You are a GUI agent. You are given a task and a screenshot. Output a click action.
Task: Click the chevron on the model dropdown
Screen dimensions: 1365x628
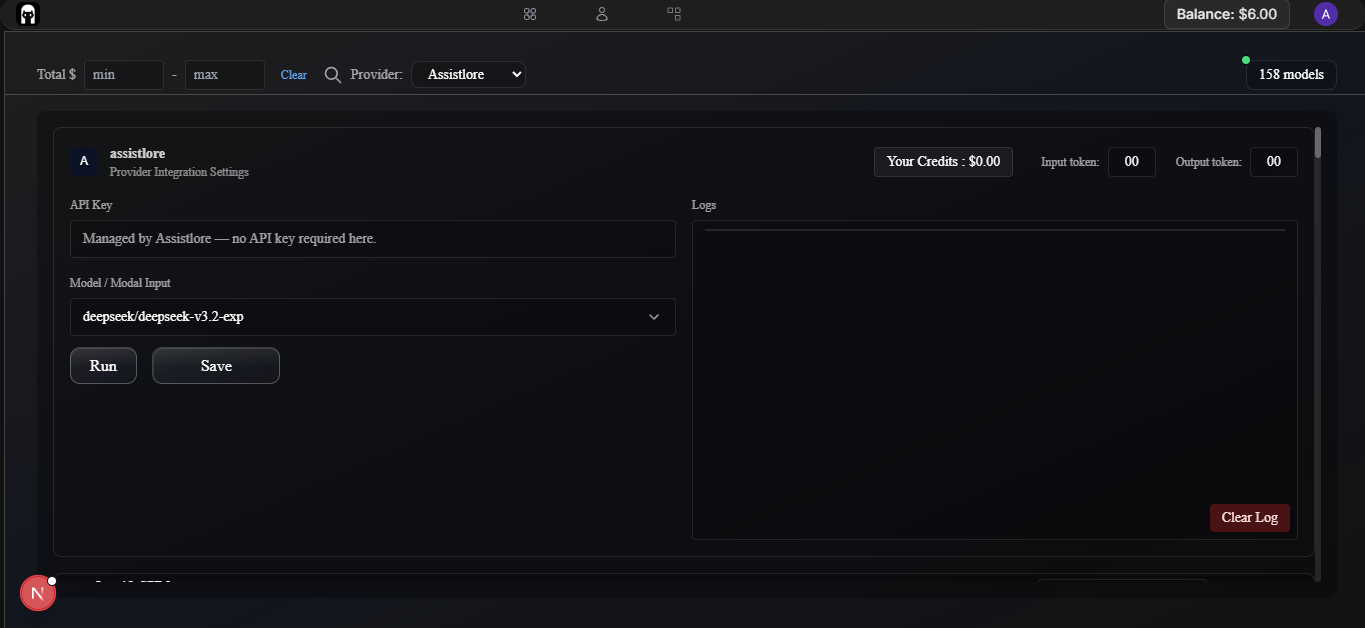tap(654, 317)
